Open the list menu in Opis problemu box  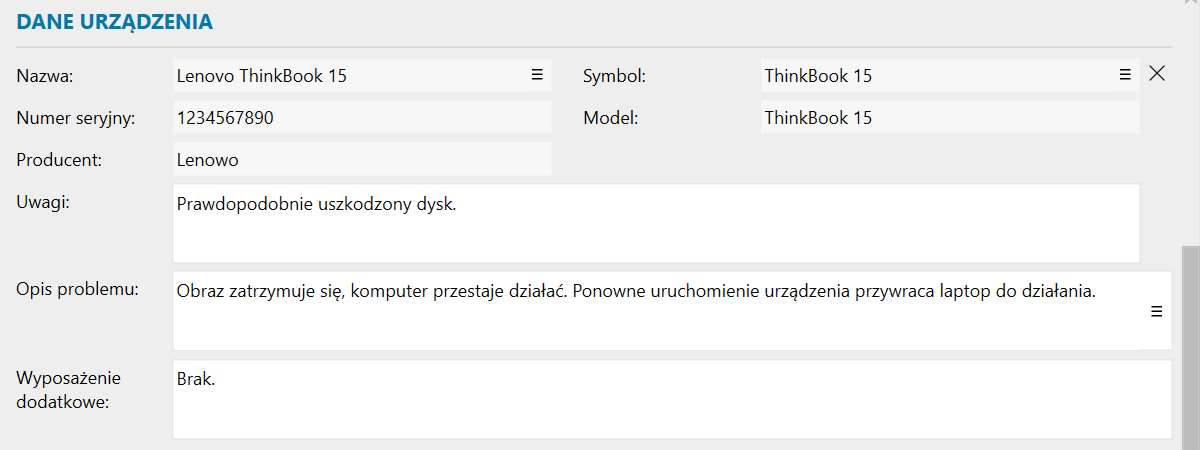1157,311
